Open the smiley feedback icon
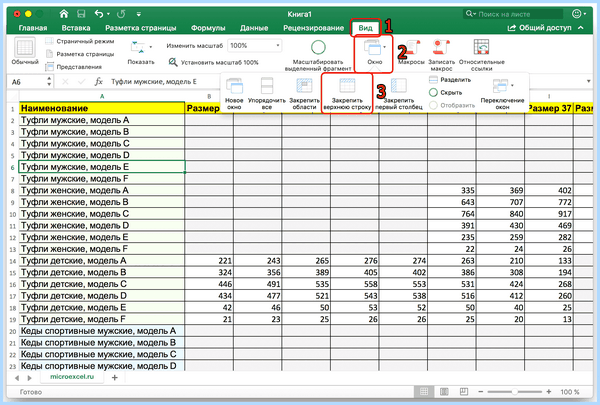 (x=576, y=14)
